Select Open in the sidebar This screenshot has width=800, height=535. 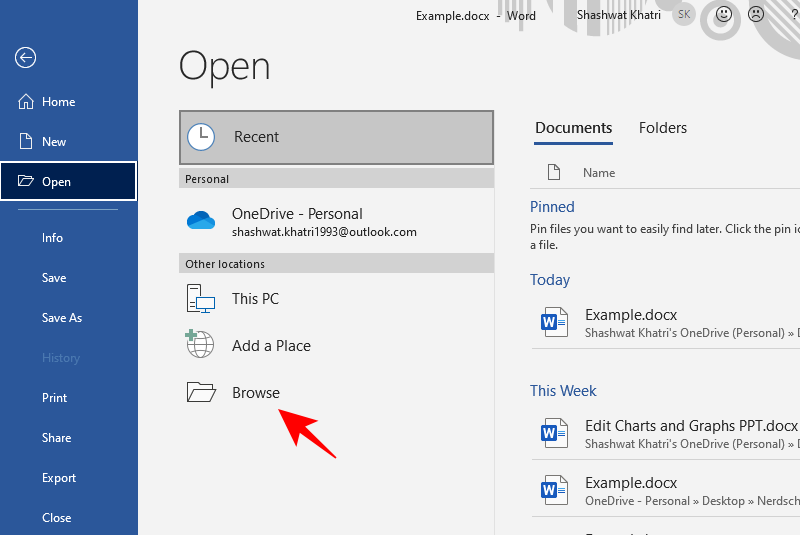(x=69, y=181)
